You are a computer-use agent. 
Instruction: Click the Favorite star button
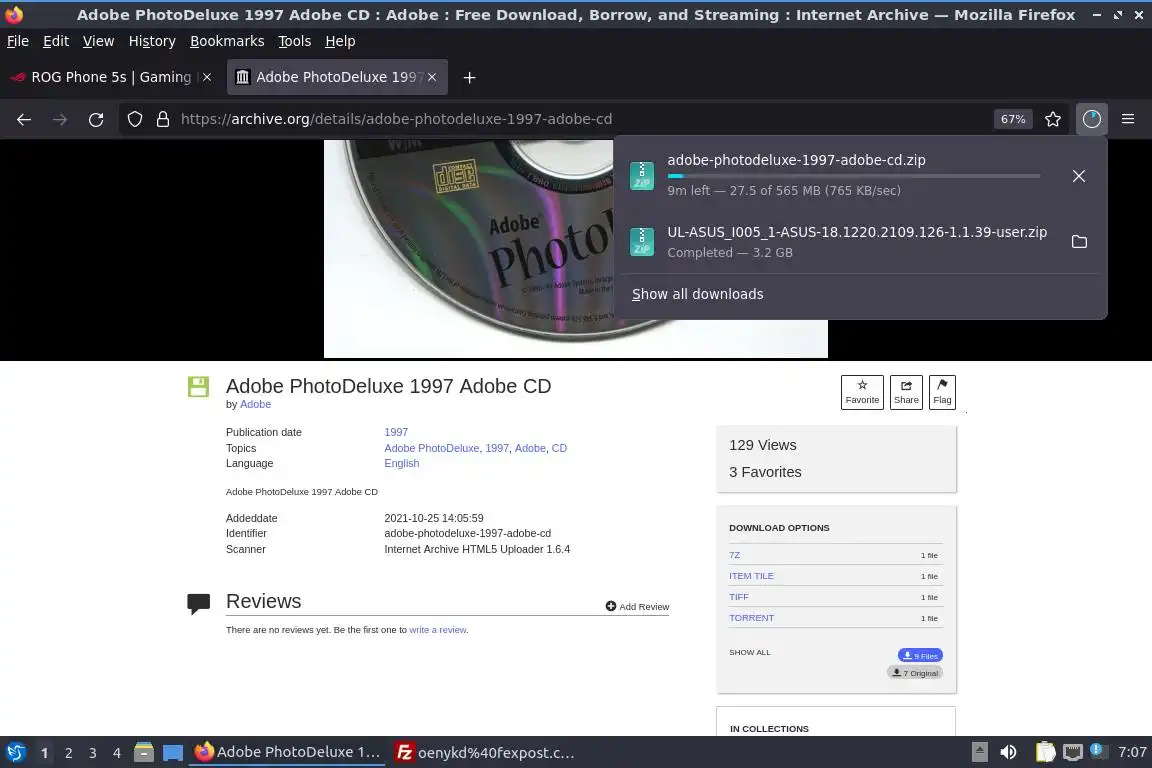[862, 392]
